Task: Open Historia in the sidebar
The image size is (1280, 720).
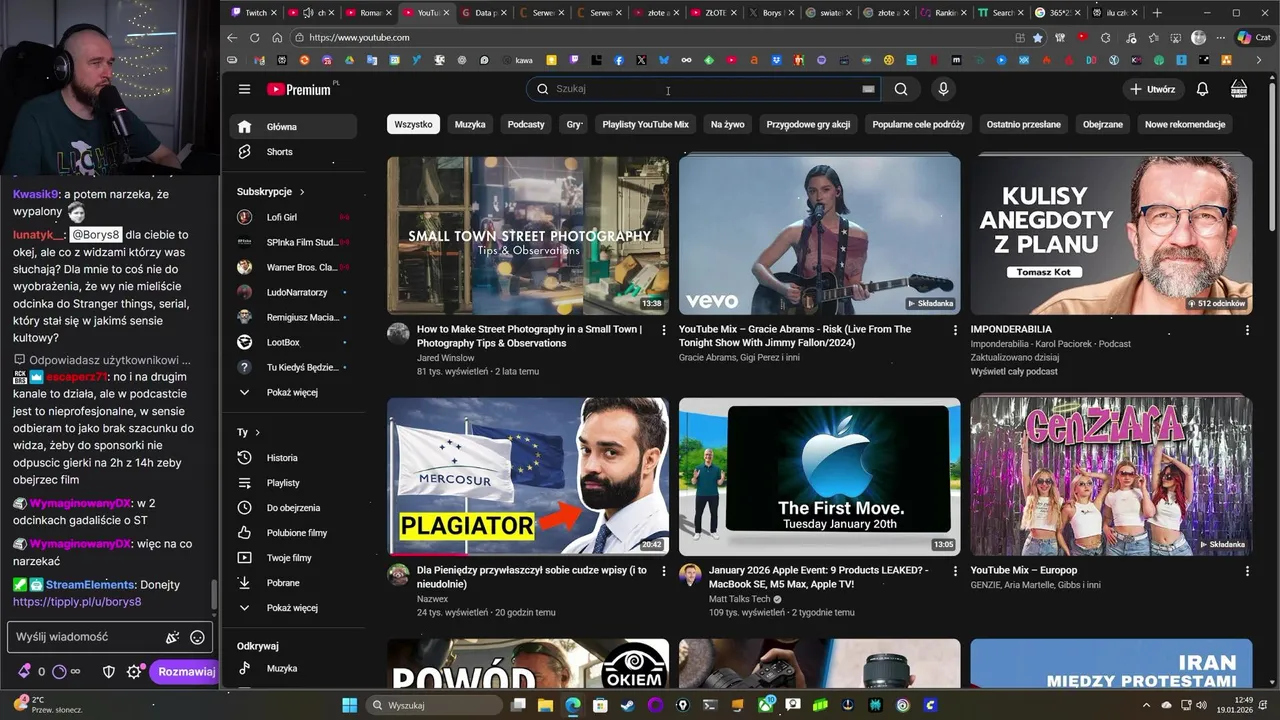Action: point(294,458)
